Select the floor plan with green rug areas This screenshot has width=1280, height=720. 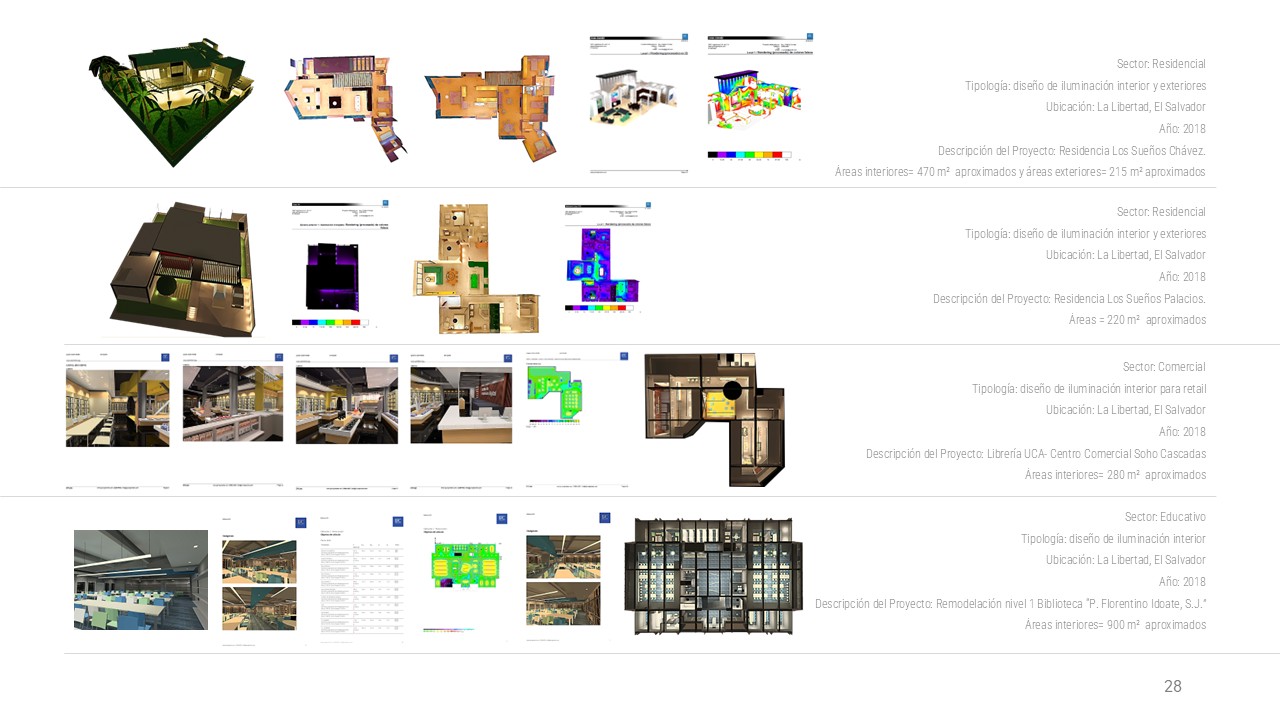click(474, 270)
